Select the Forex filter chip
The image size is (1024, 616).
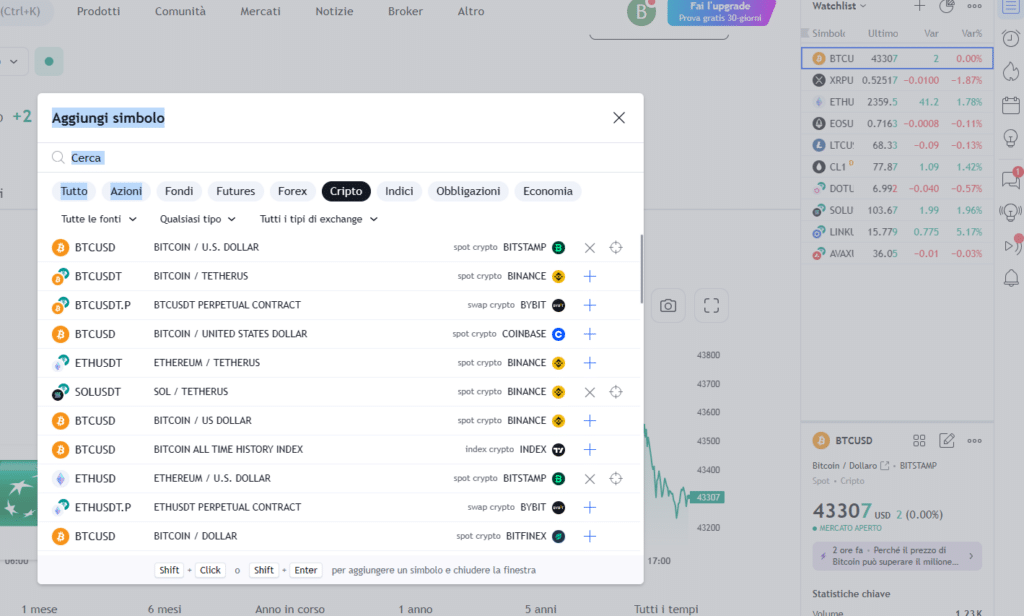(292, 191)
